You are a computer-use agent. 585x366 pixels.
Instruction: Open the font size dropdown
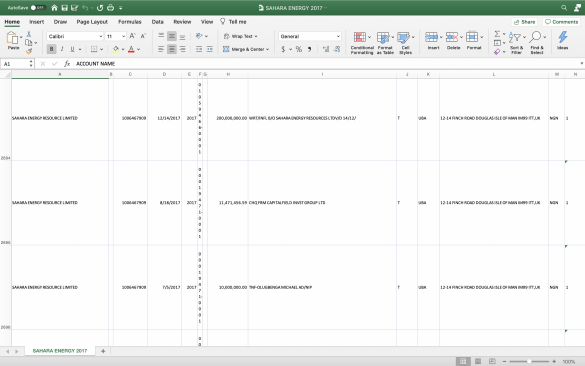116,36
